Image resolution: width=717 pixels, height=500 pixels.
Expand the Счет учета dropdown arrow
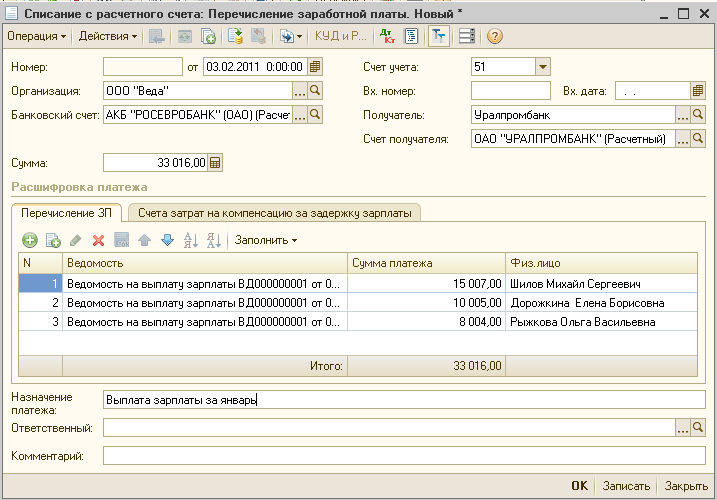(543, 67)
